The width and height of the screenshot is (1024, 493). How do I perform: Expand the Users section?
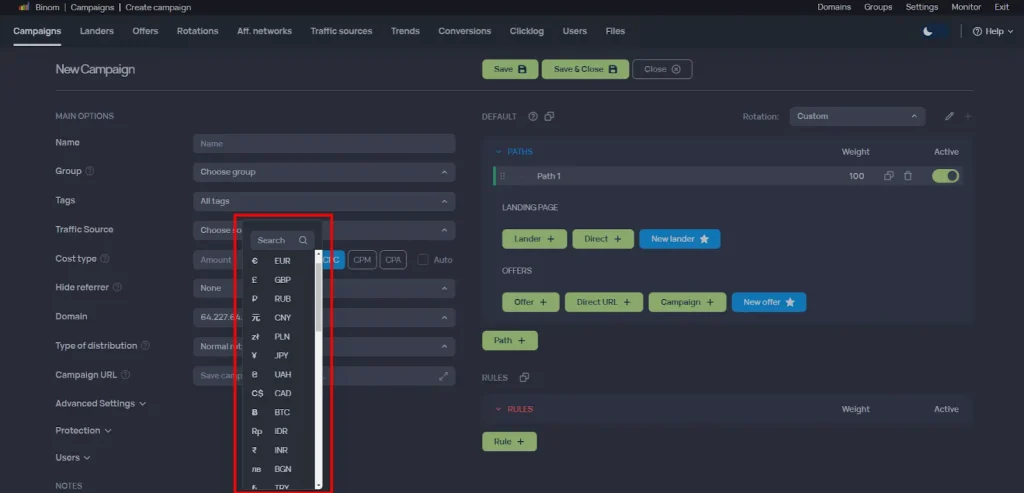coord(72,458)
